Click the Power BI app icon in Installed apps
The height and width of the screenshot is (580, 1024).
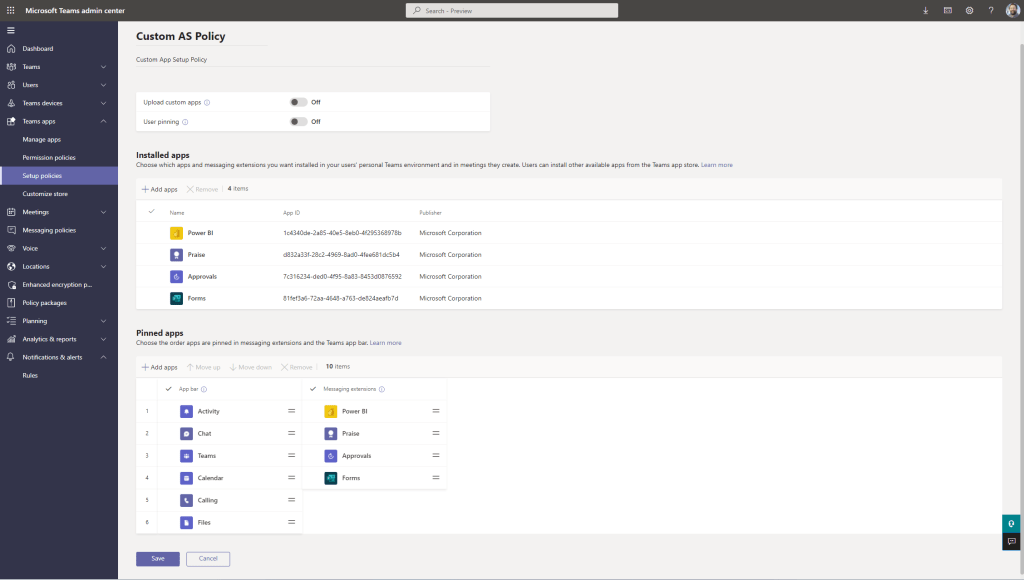[176, 233]
